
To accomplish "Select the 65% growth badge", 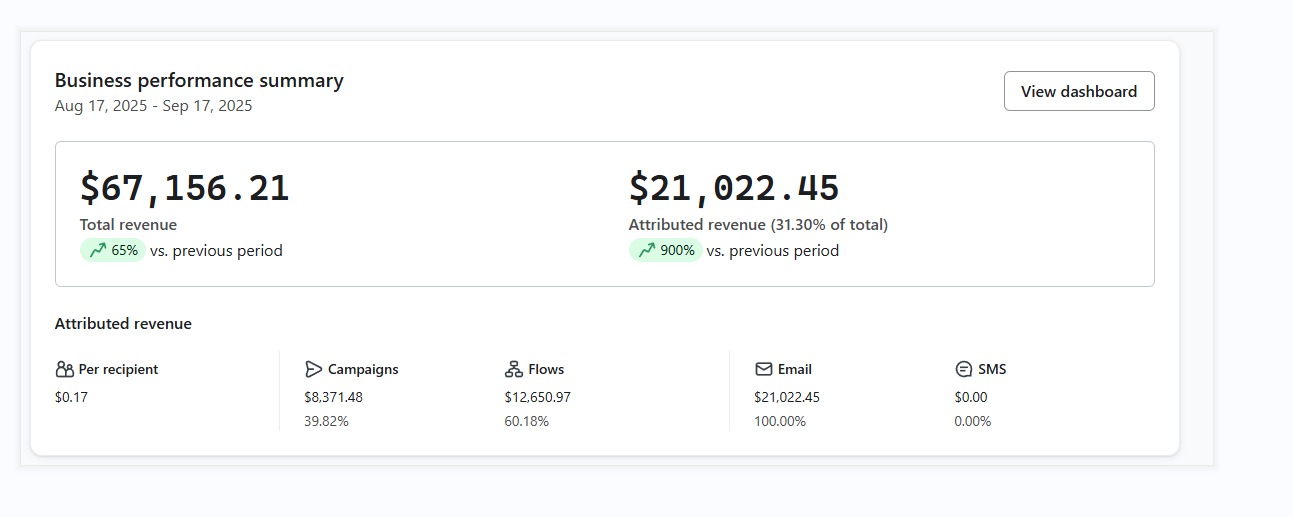I will [x=113, y=250].
